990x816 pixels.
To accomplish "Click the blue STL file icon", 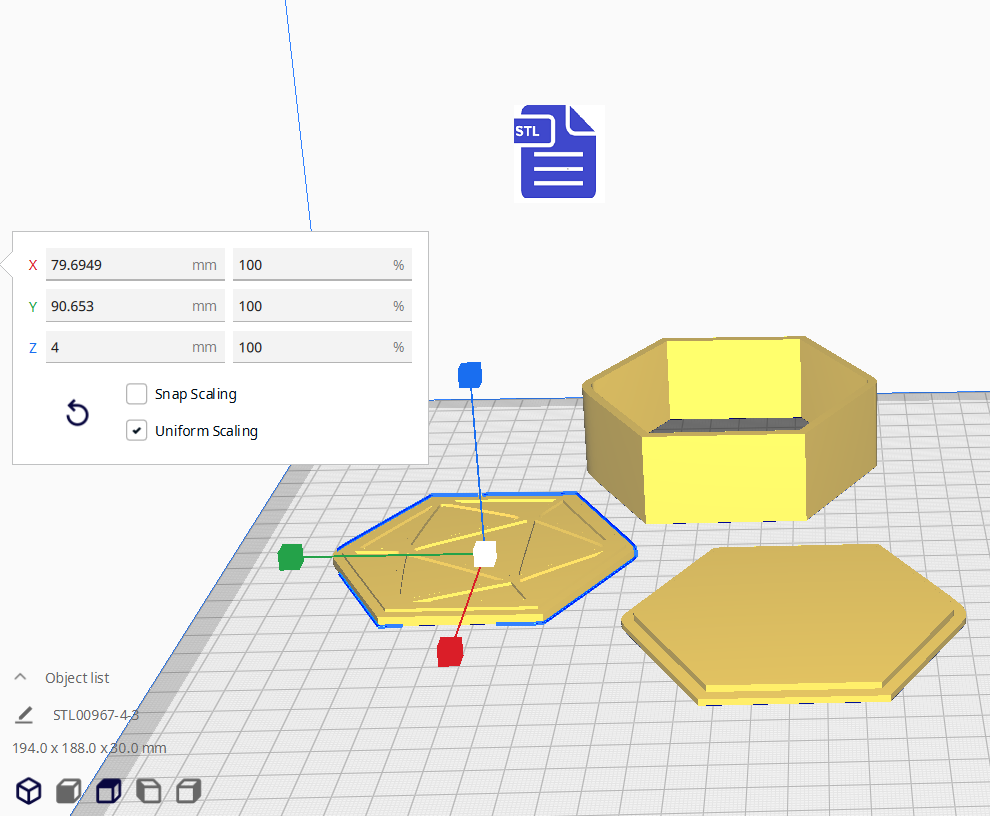I will point(558,154).
